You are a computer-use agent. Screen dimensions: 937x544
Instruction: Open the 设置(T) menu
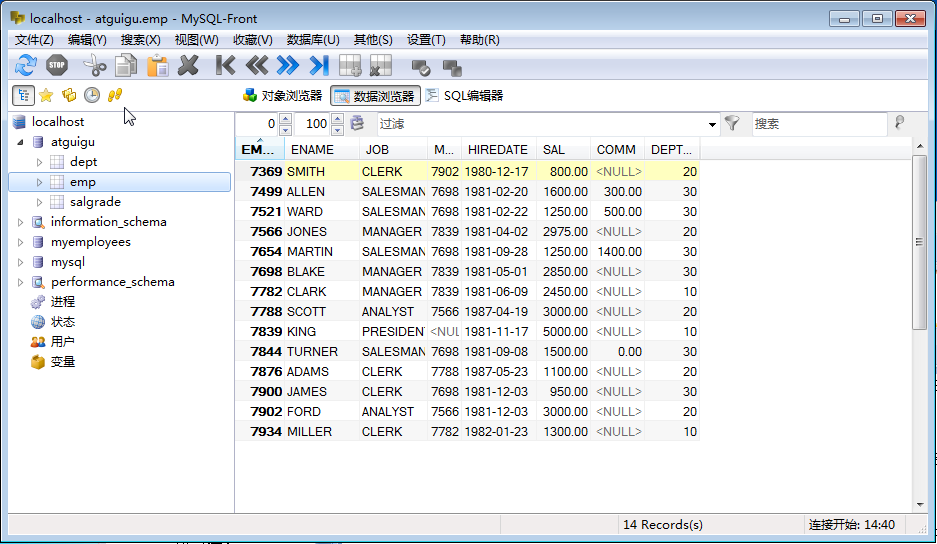[x=426, y=40]
